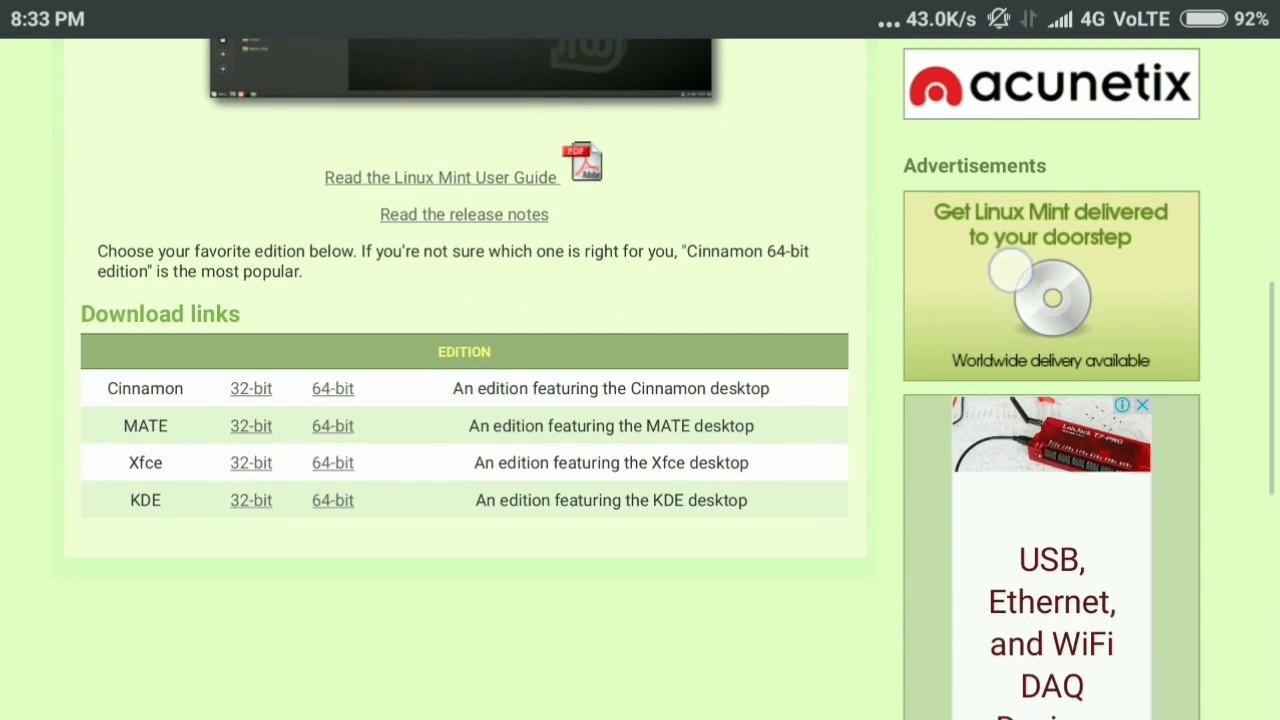Download KDE 32-bit edition
Viewport: 1280px width, 720px height.
tap(251, 500)
